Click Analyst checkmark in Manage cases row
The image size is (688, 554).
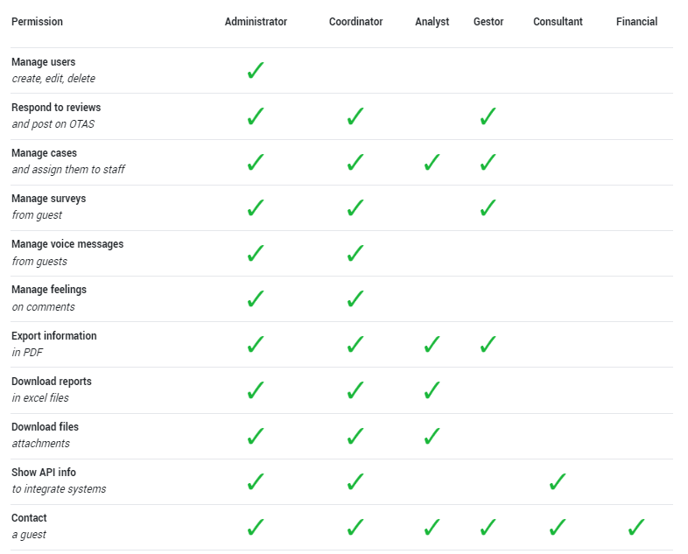(432, 162)
